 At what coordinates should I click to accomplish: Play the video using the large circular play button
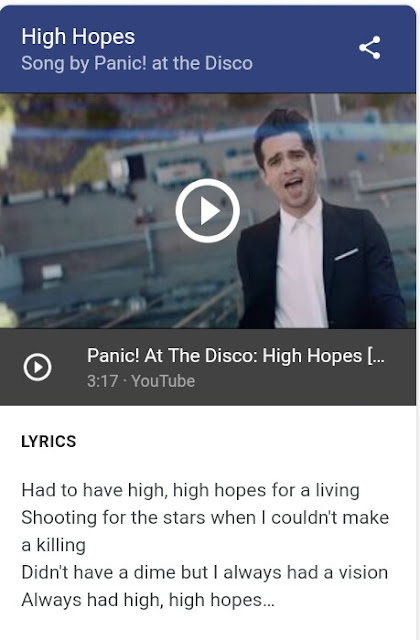(x=208, y=211)
